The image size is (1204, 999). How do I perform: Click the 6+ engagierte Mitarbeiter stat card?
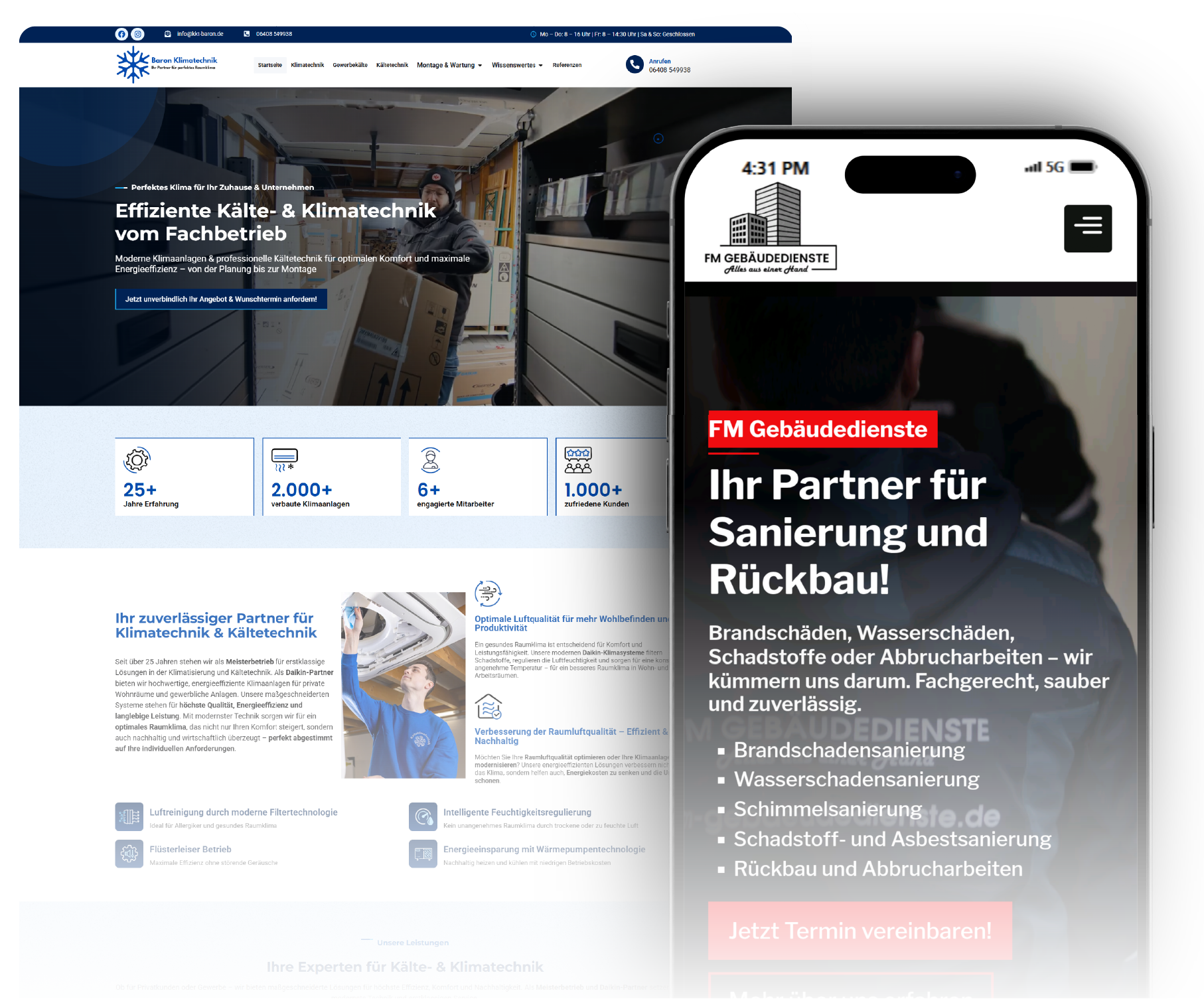[x=478, y=477]
